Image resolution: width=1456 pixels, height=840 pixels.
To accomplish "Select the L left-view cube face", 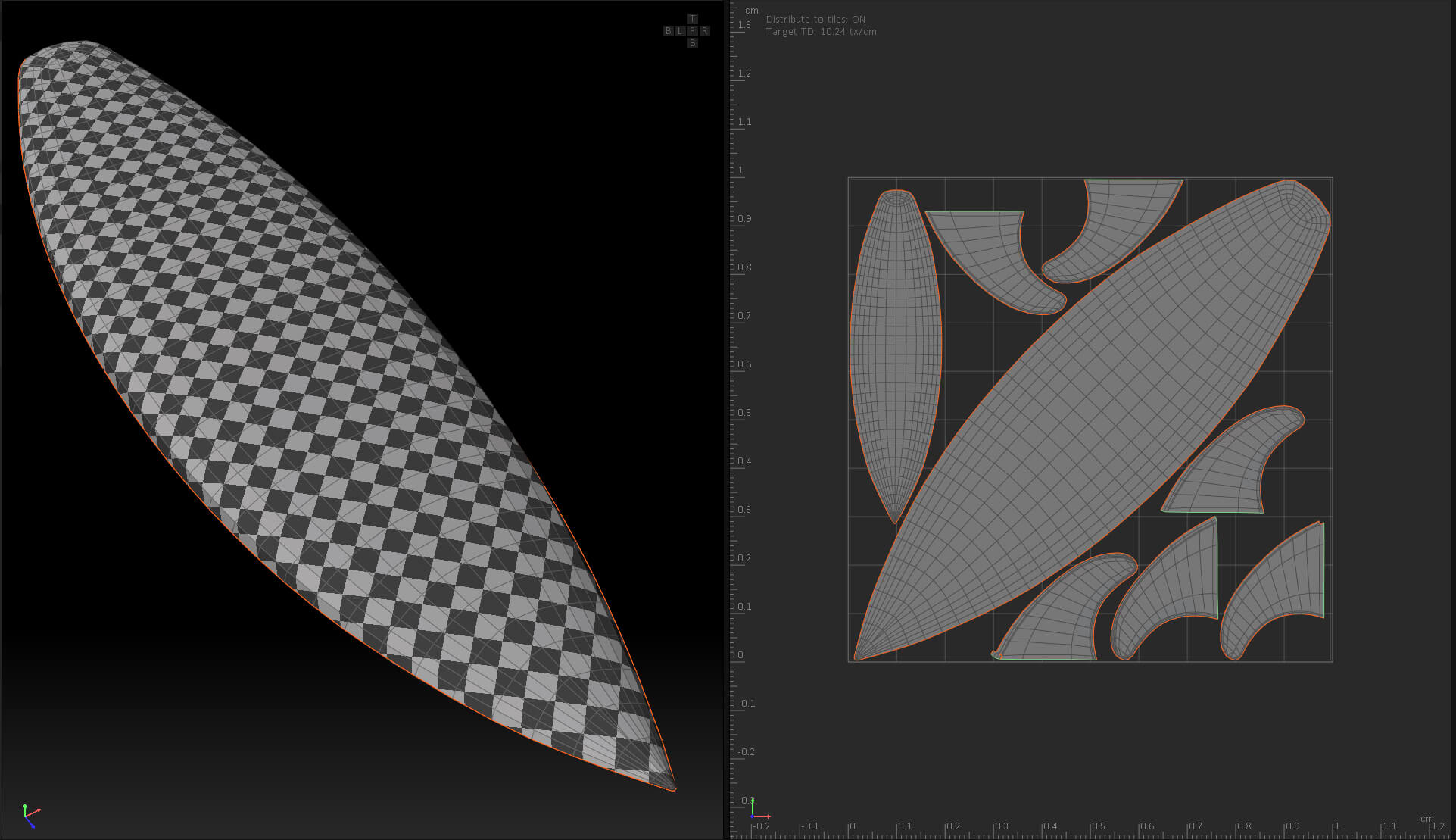I will click(681, 31).
